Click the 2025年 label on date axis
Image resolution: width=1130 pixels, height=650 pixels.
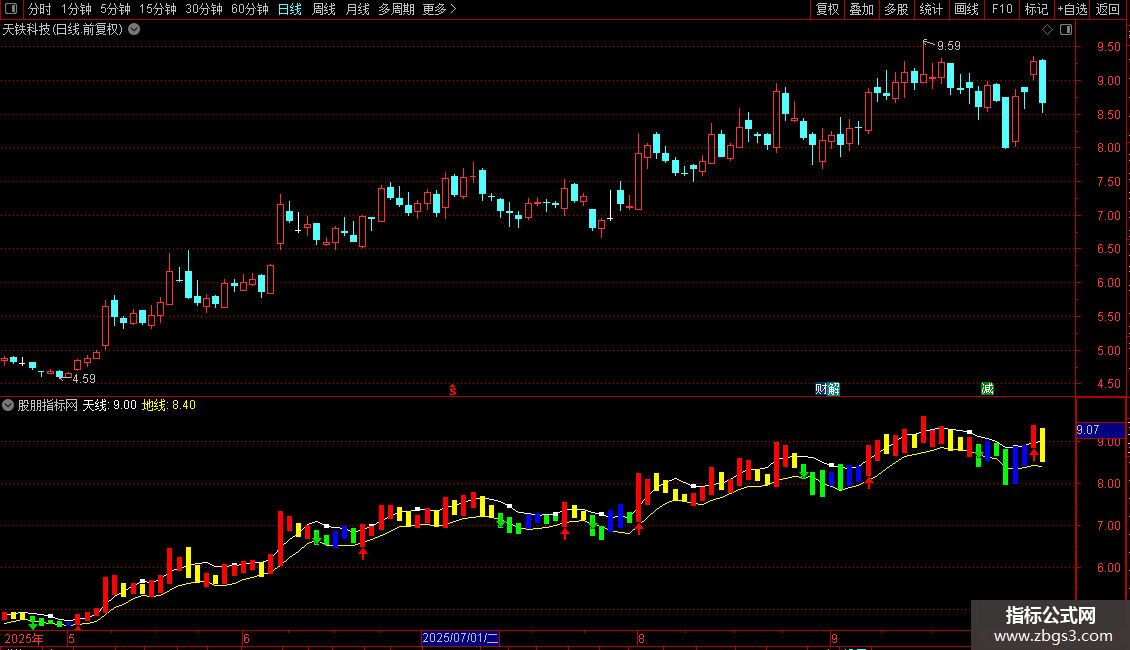coord(24,638)
